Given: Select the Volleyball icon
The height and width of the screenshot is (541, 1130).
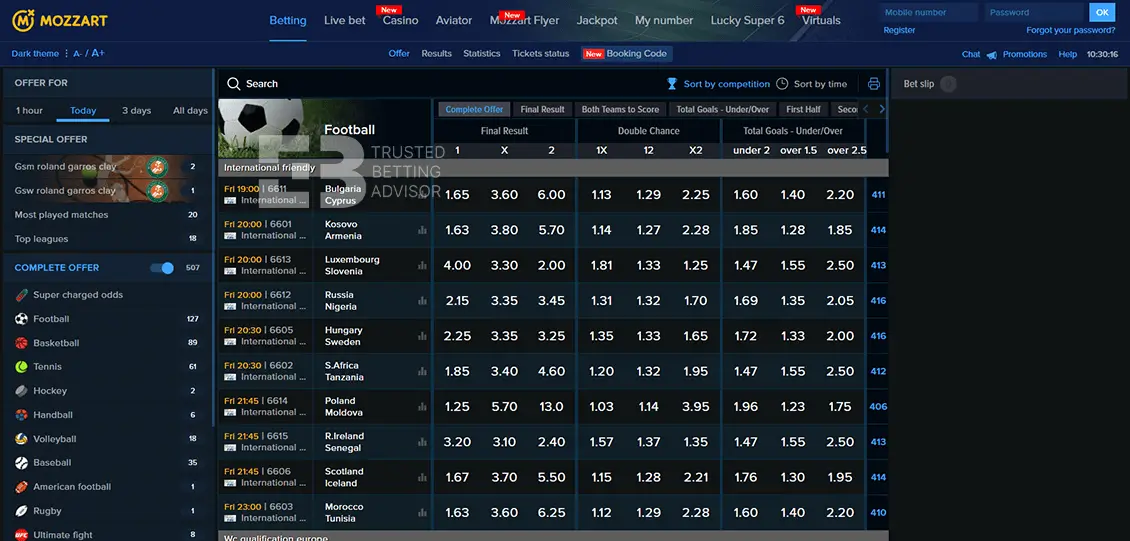Looking at the screenshot, I should (21, 439).
